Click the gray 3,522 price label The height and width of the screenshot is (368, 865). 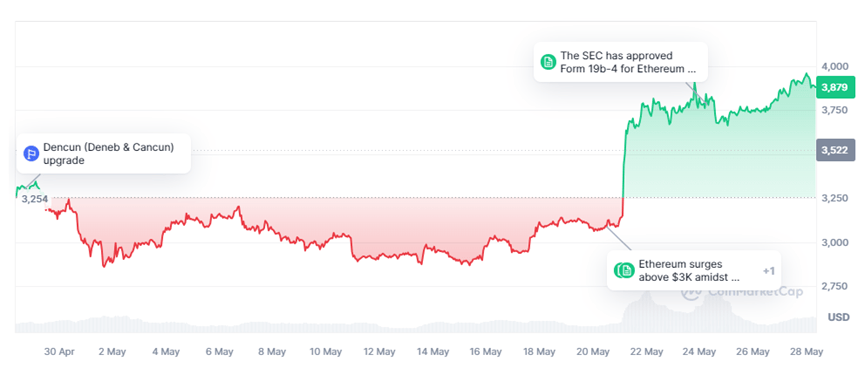[x=835, y=151]
